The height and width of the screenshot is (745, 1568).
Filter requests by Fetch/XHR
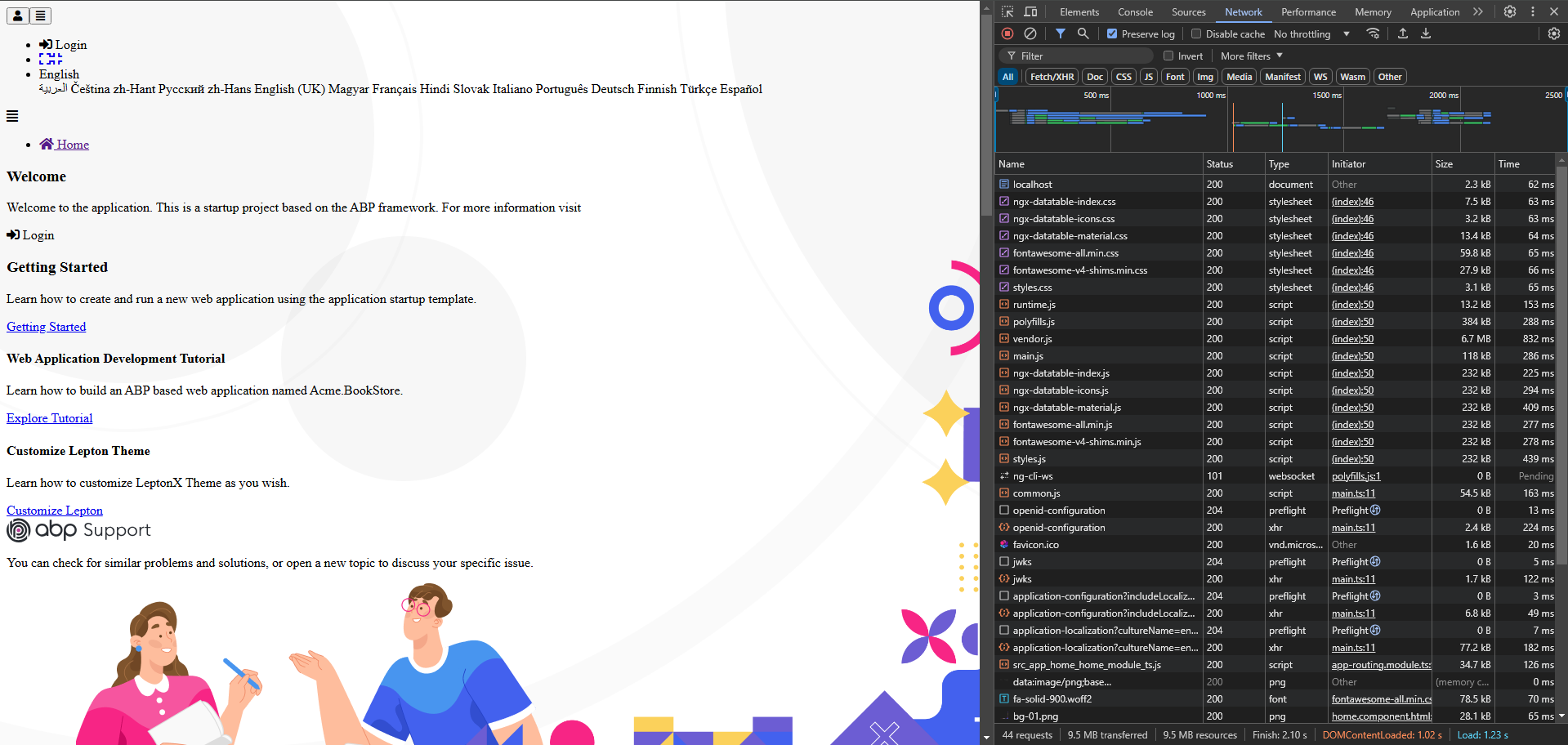tap(1052, 77)
